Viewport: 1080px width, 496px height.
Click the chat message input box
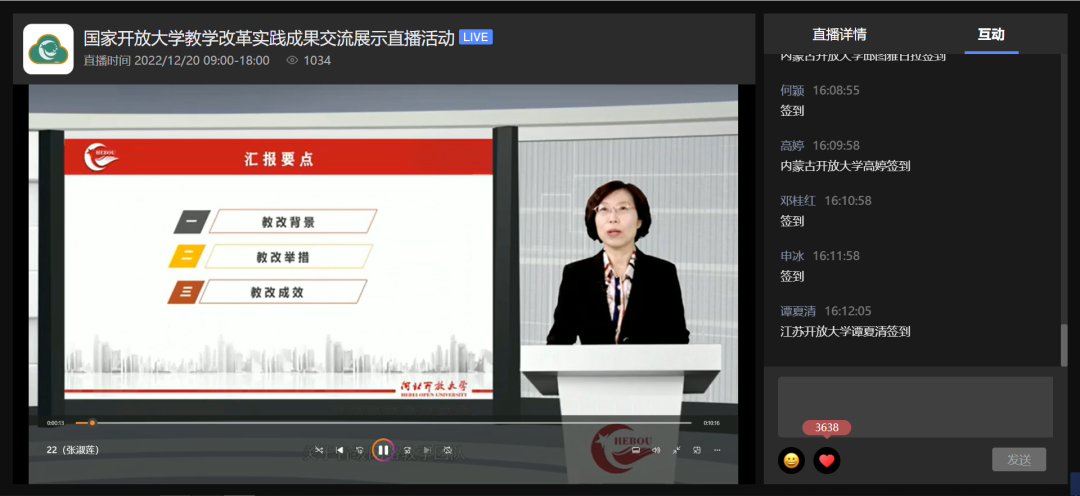(915, 406)
